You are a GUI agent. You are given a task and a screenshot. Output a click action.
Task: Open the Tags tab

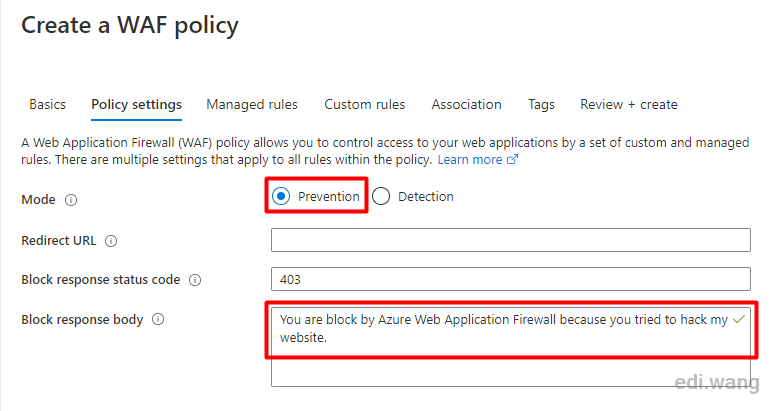click(x=541, y=105)
